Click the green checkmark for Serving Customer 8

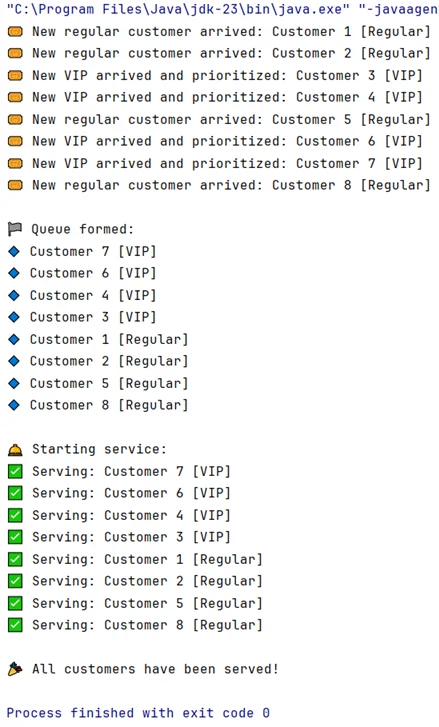(x=15, y=625)
